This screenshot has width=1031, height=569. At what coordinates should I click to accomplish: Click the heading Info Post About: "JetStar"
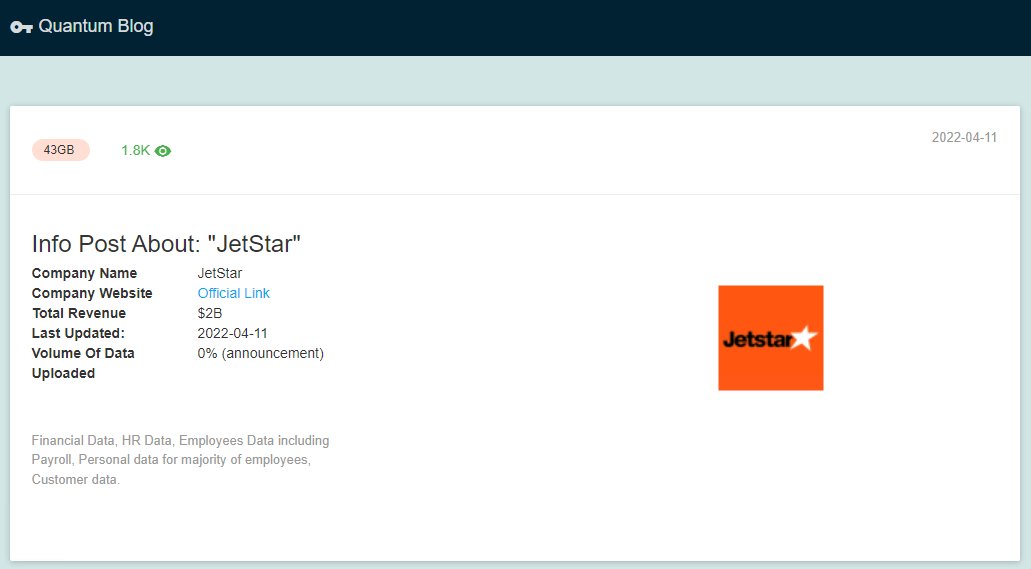coord(166,244)
